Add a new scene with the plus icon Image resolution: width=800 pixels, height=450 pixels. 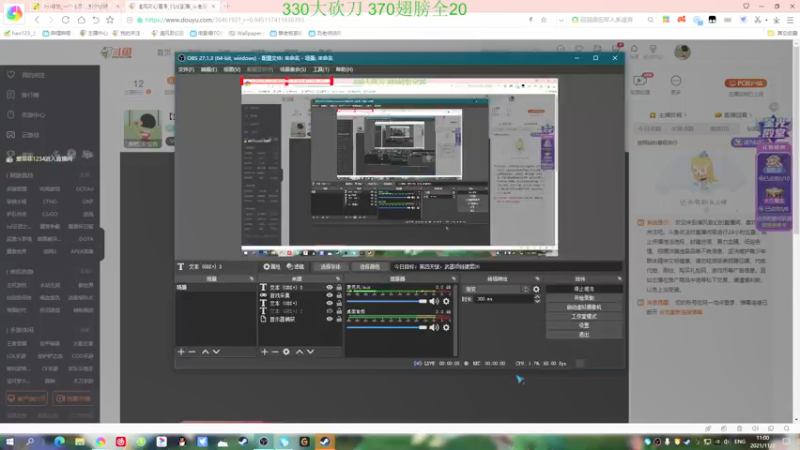click(x=181, y=352)
